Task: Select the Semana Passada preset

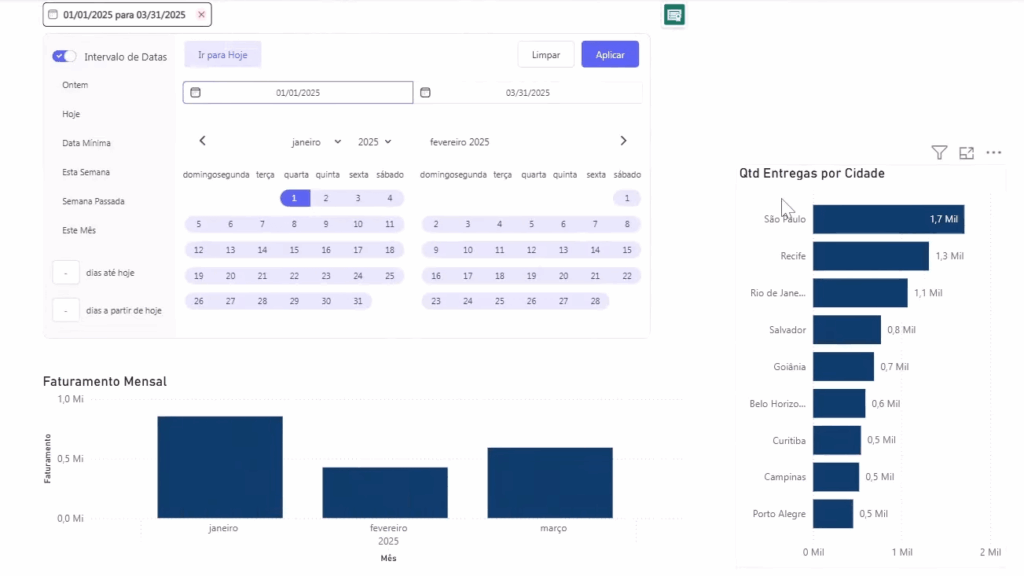Action: (93, 201)
